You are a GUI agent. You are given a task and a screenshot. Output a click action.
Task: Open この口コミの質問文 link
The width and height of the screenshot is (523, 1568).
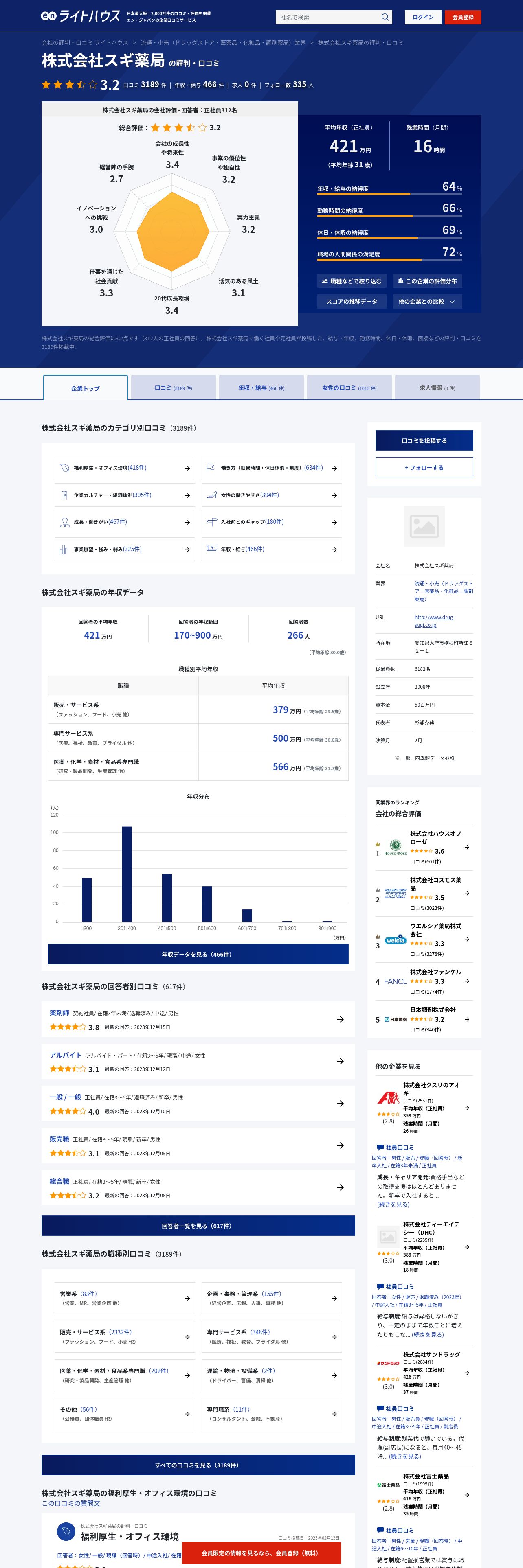pyautogui.click(x=70, y=1503)
